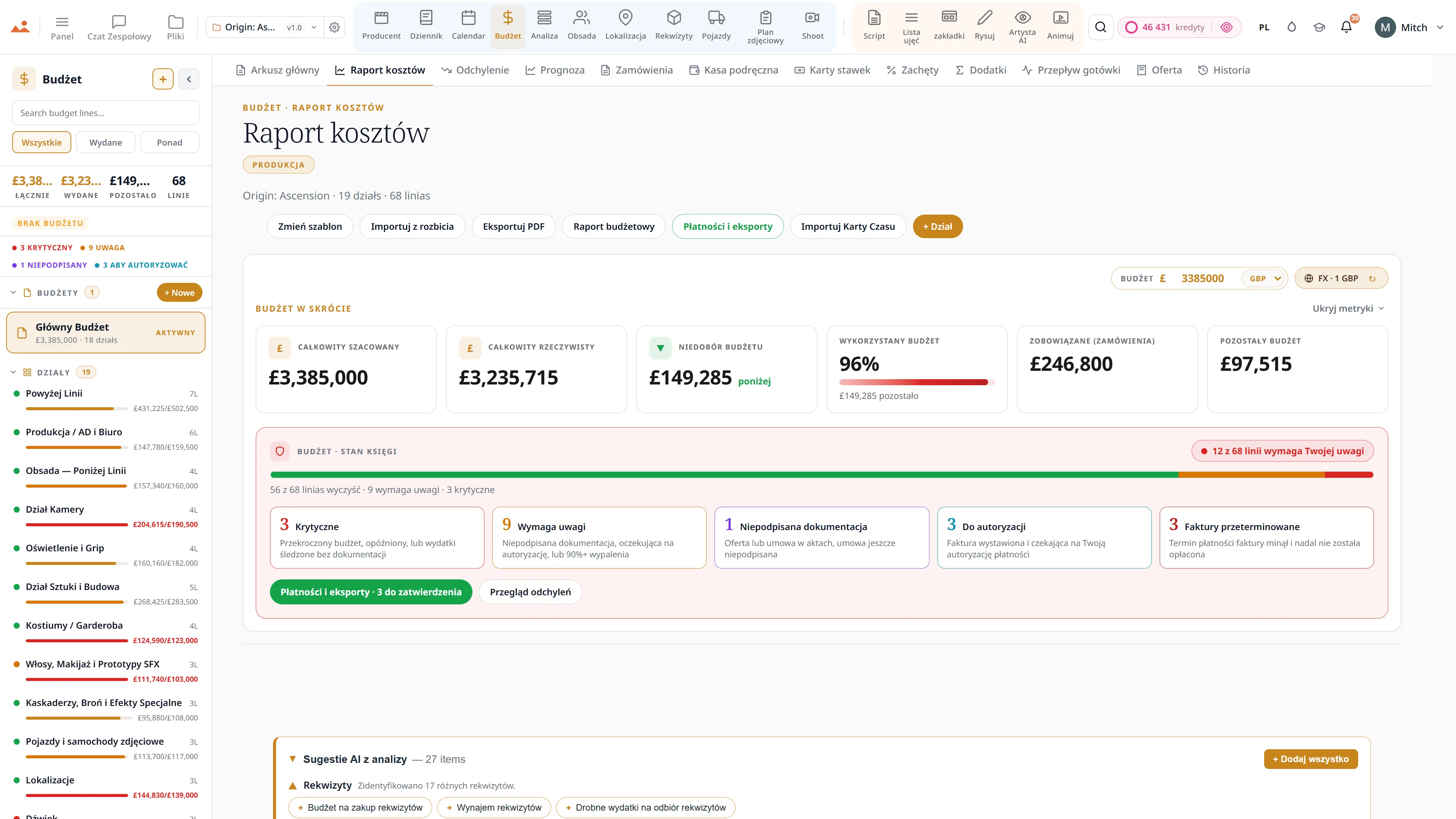
Task: Open project settings gear icon
Action: click(x=334, y=27)
